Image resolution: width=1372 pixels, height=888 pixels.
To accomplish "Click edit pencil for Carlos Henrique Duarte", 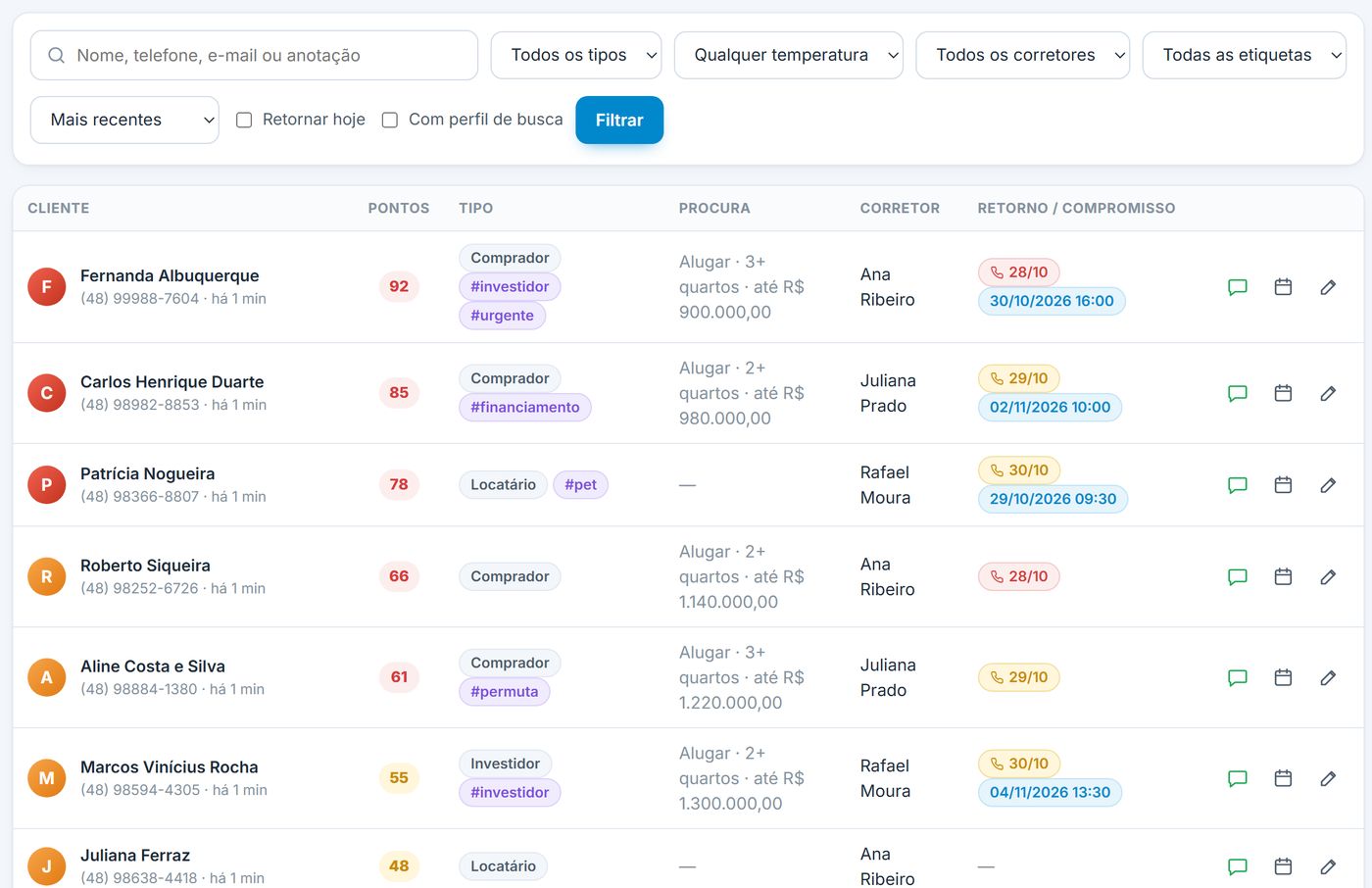I will (1328, 393).
